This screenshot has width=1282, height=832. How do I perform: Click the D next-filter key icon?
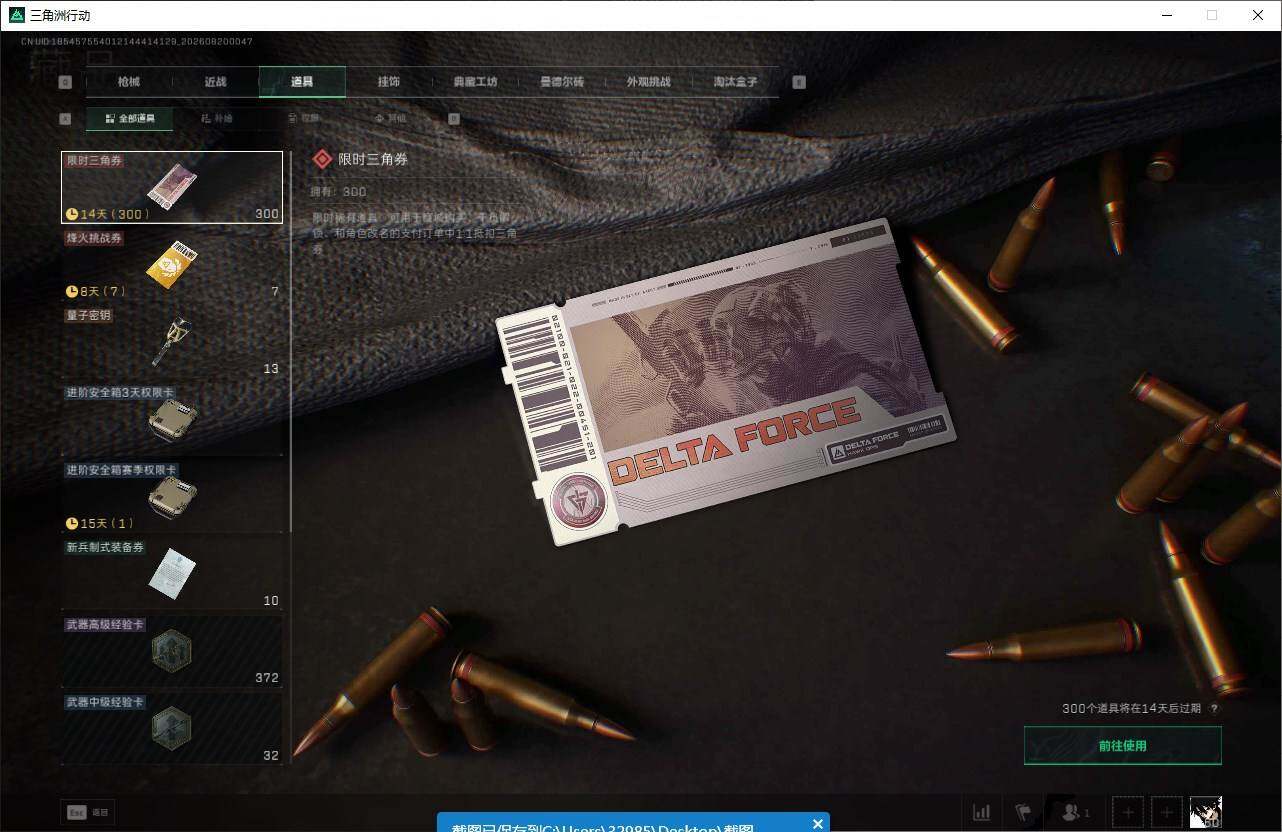pyautogui.click(x=454, y=118)
